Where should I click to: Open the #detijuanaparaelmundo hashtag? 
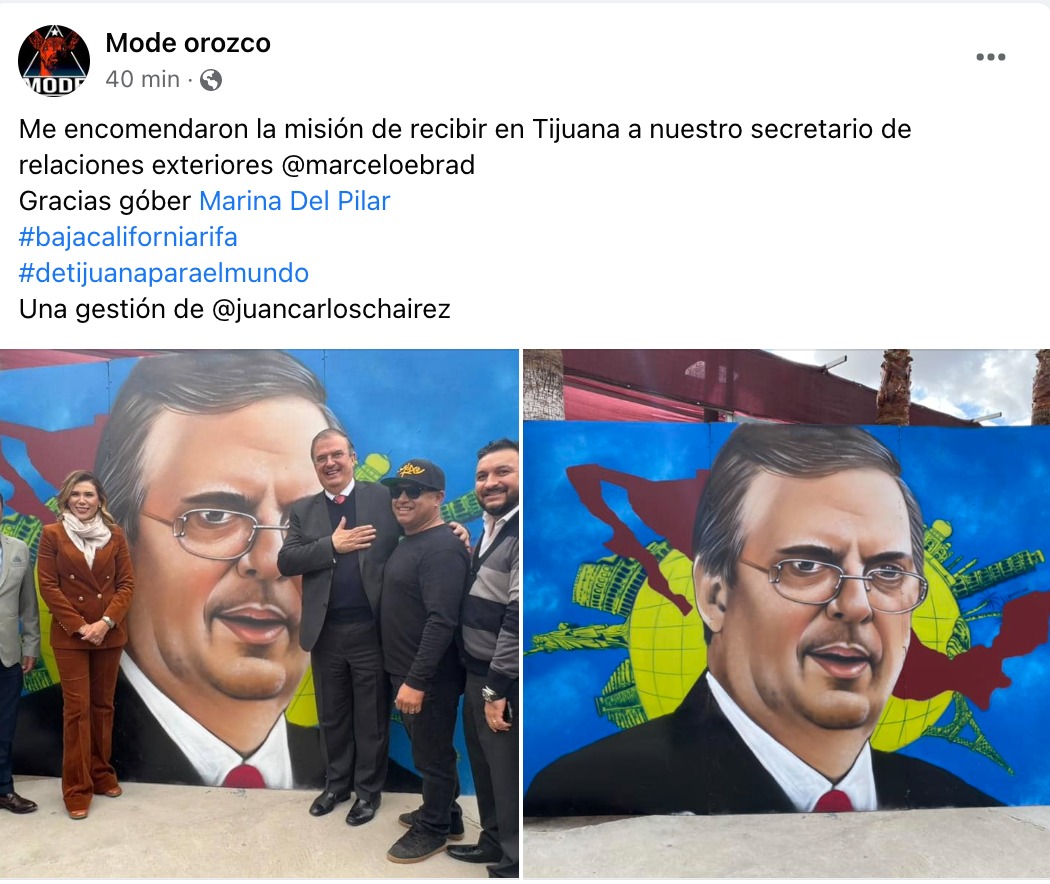click(164, 273)
